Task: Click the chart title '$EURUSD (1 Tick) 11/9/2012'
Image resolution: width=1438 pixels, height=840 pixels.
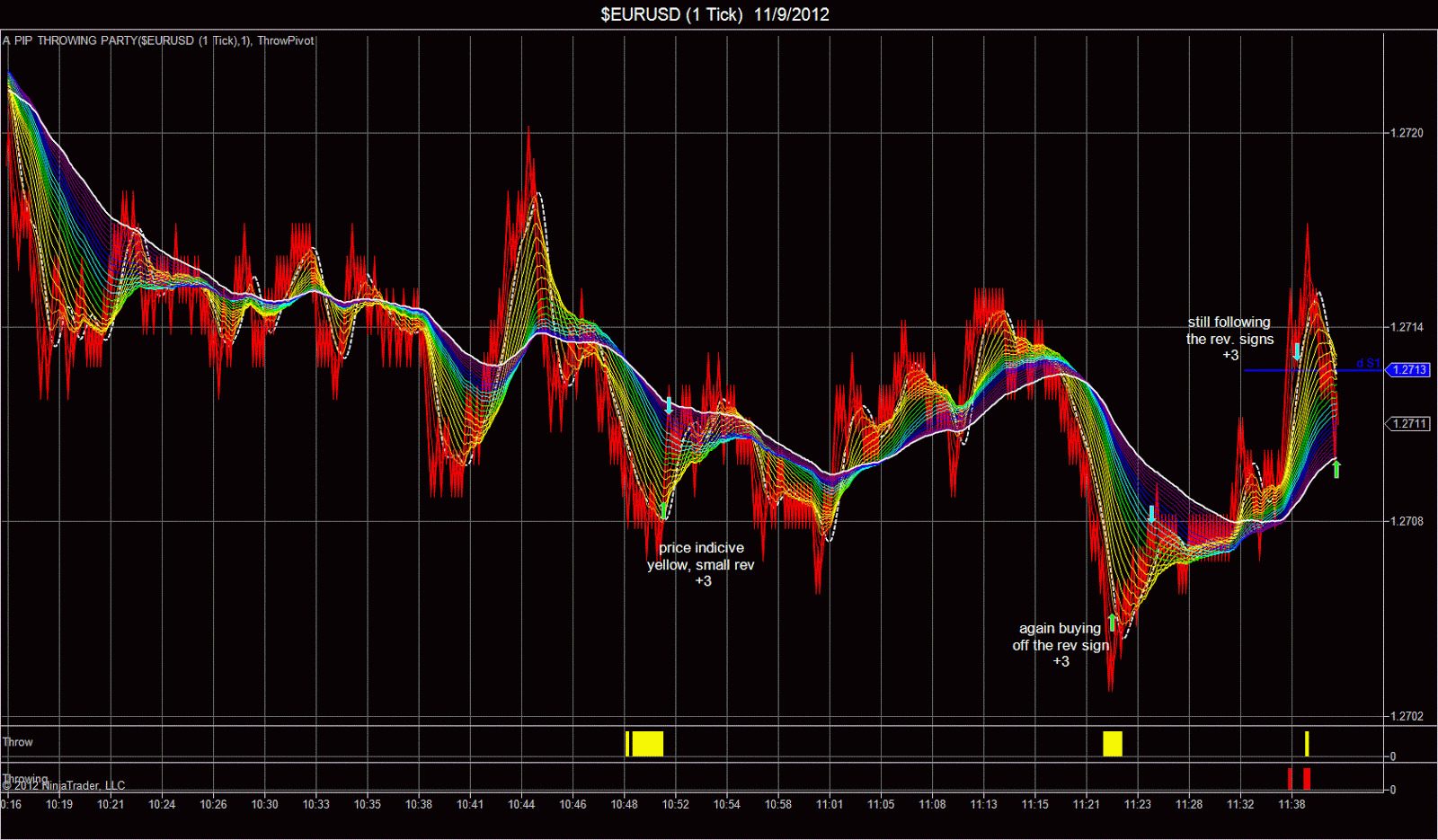Action: 715,14
